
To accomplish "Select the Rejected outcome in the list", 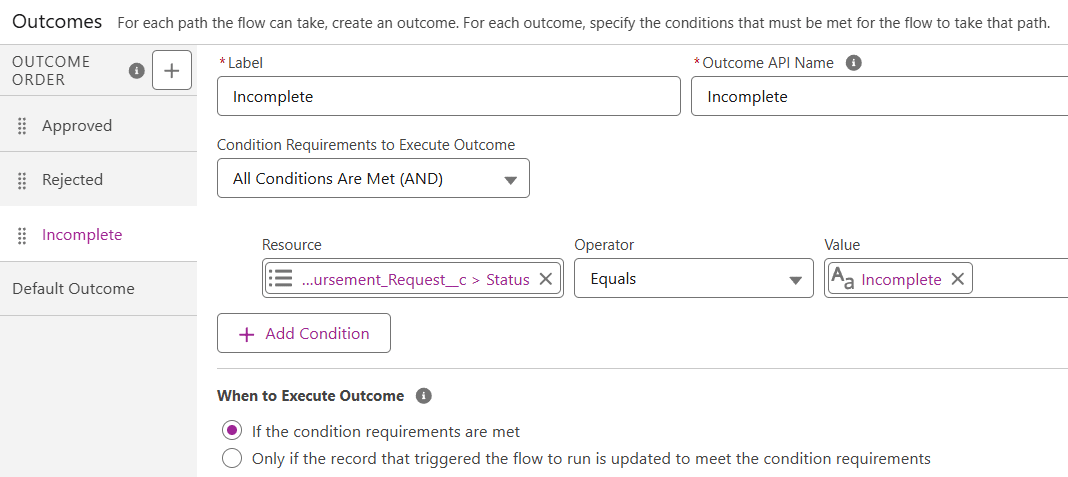I will pos(72,180).
